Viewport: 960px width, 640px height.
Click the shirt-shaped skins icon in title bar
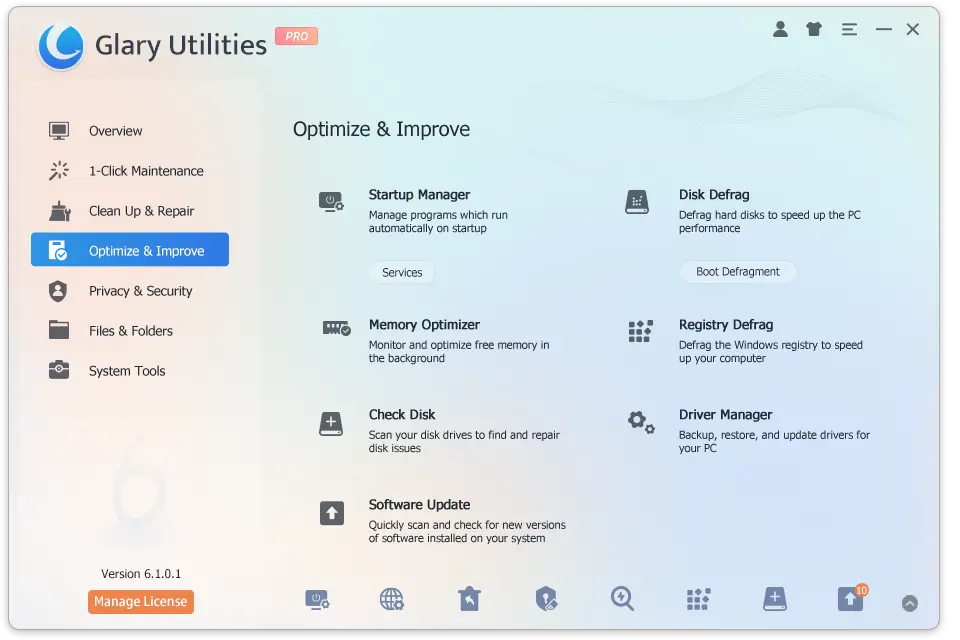click(x=813, y=29)
